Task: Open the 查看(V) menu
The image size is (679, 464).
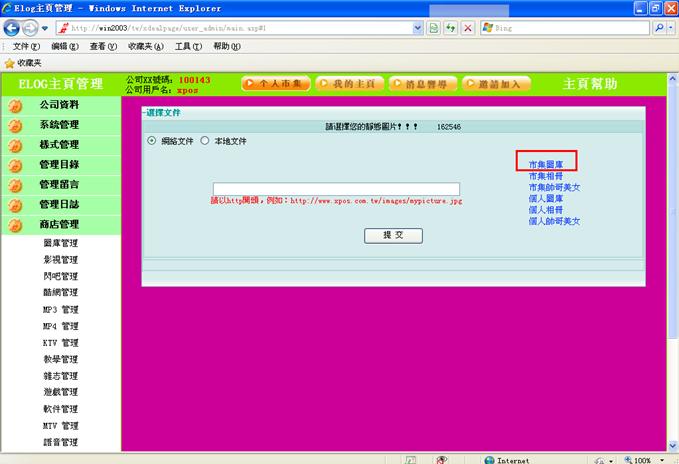Action: coord(103,46)
